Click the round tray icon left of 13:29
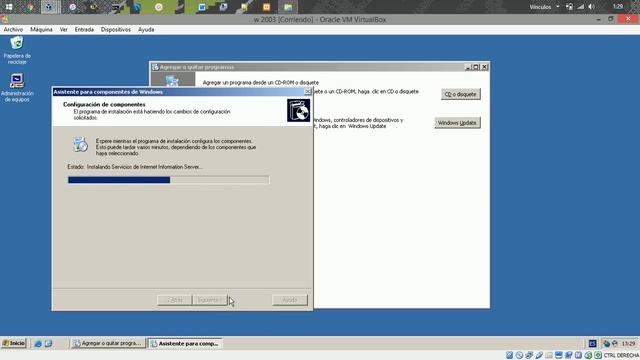Viewport: 640px width, 360px height. [x=615, y=344]
